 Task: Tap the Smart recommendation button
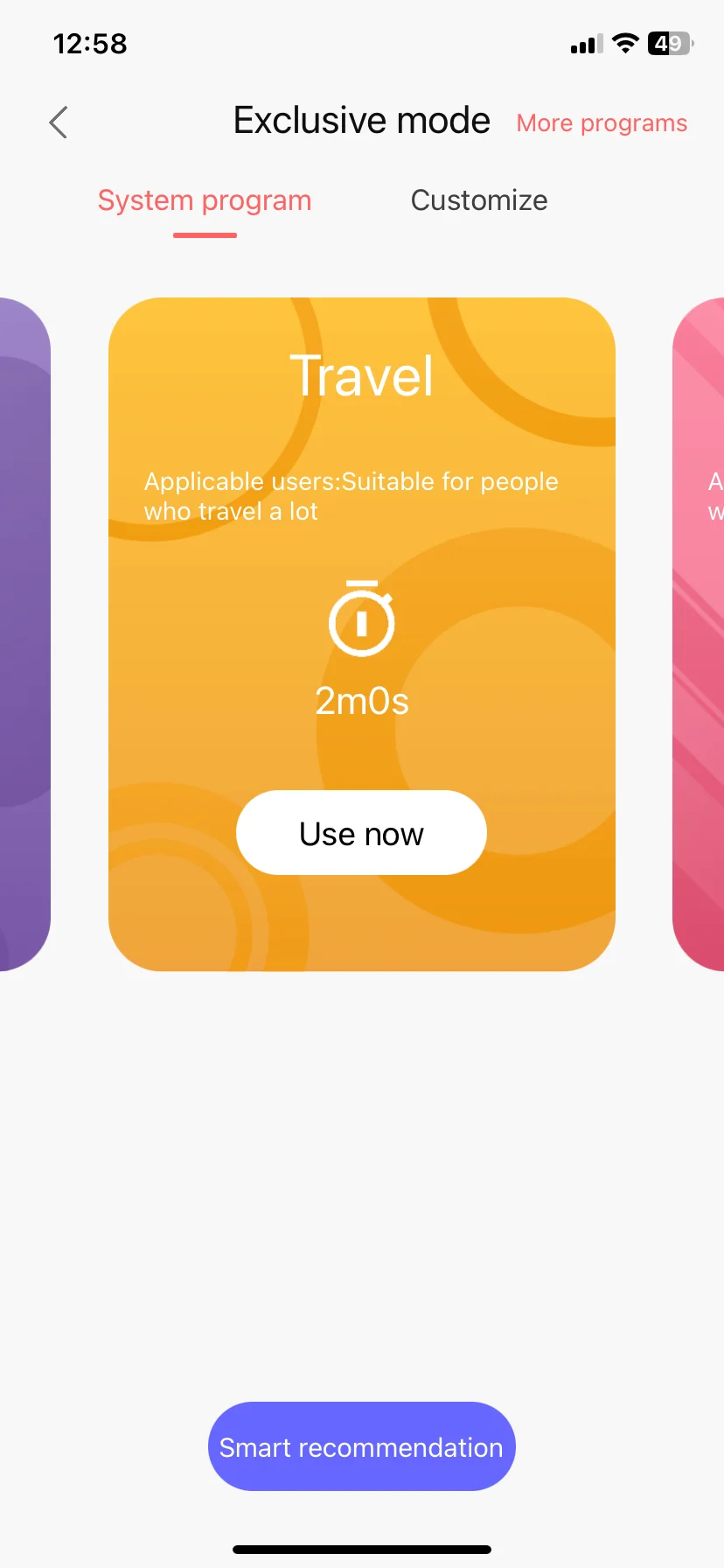[x=361, y=1446]
